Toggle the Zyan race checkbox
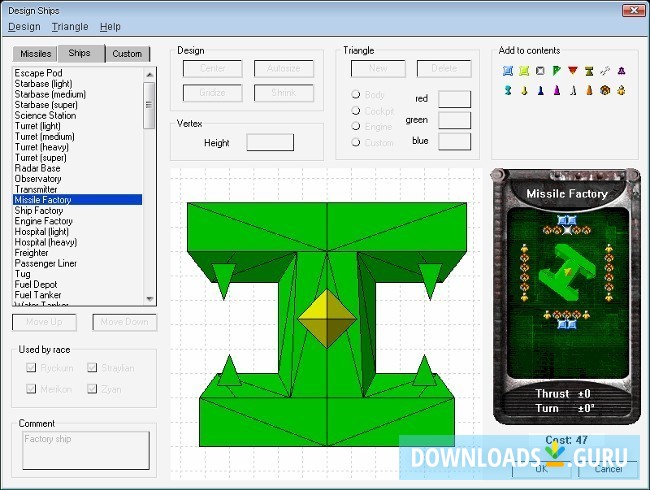 (92, 388)
